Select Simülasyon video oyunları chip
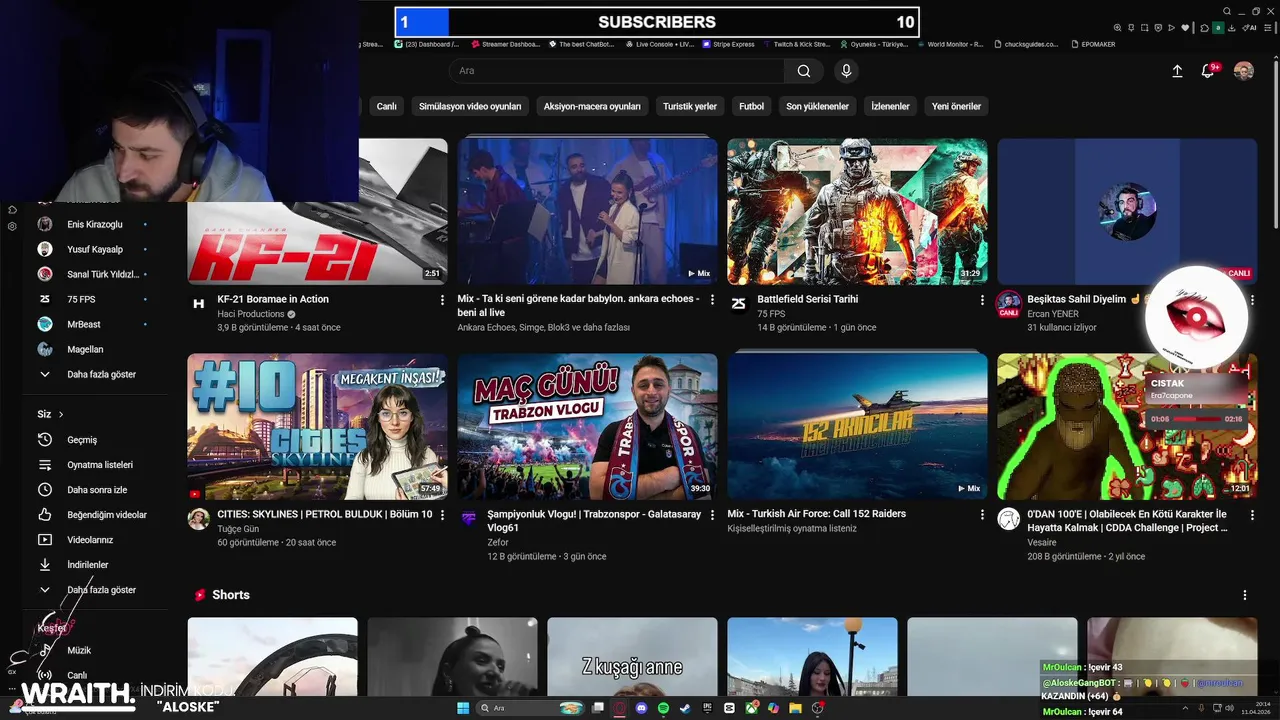 pos(470,106)
